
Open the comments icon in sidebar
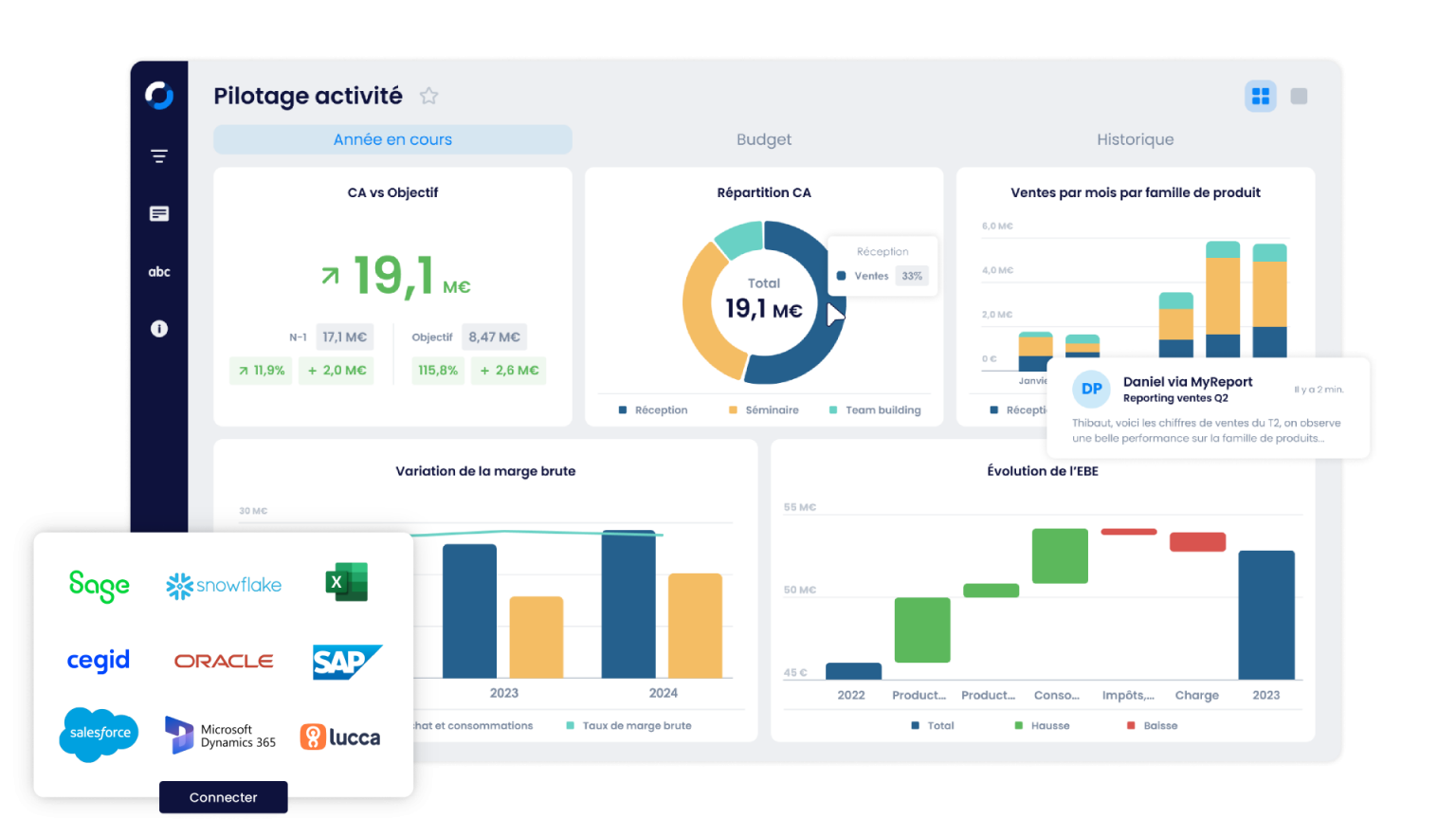(159, 214)
